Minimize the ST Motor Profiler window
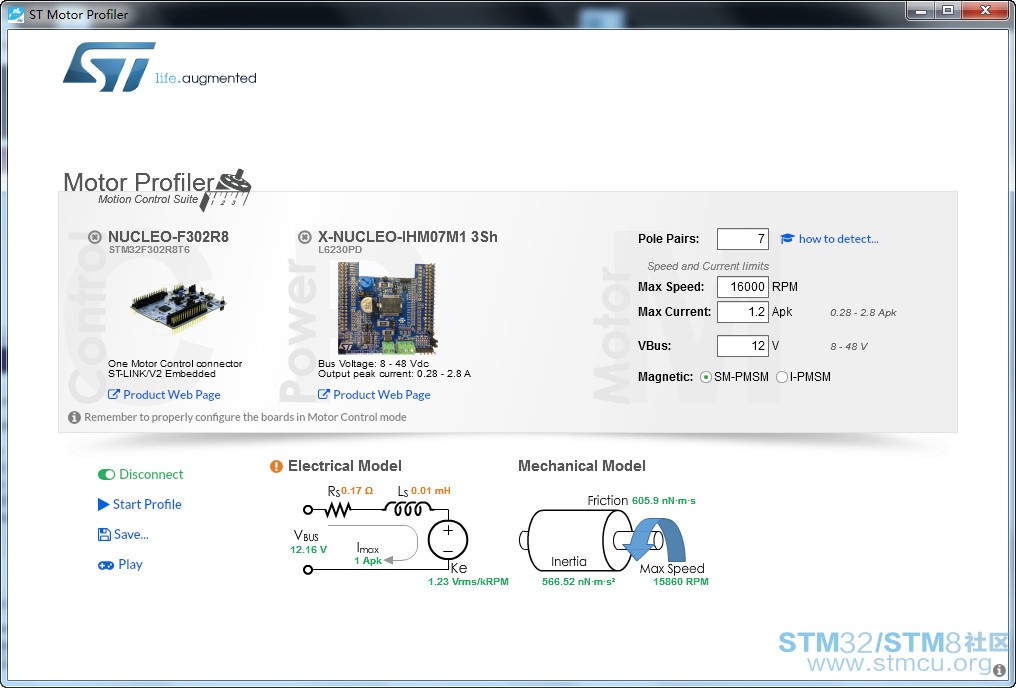 coord(921,10)
